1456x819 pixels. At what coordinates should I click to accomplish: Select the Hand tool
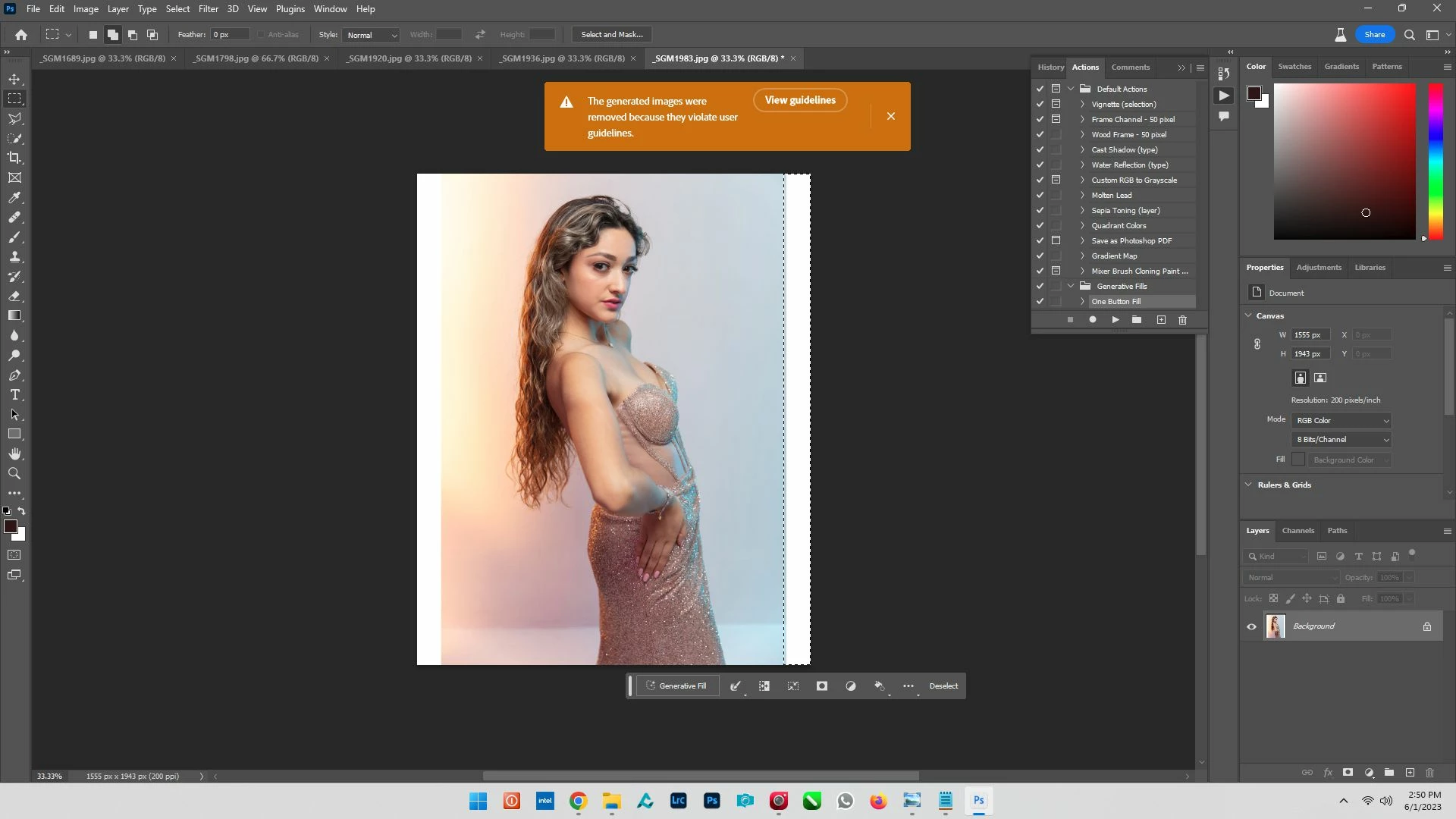[x=14, y=454]
